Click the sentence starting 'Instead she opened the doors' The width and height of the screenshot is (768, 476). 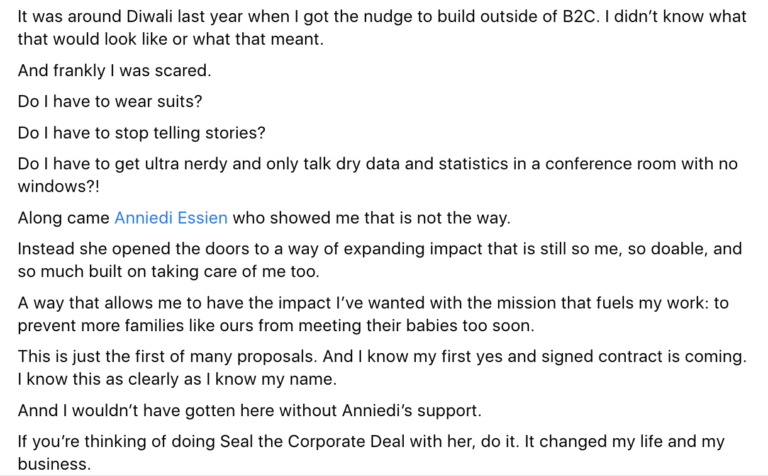coord(380,260)
